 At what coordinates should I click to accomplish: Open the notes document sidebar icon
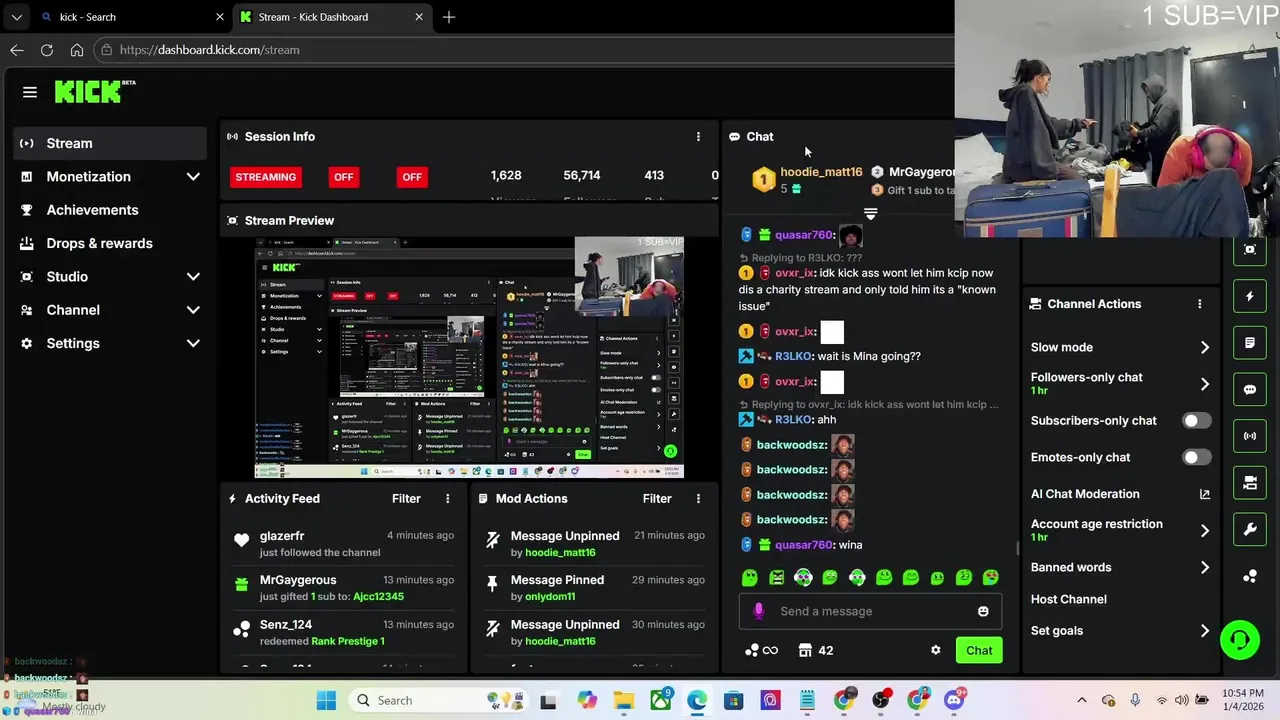pos(1250,343)
